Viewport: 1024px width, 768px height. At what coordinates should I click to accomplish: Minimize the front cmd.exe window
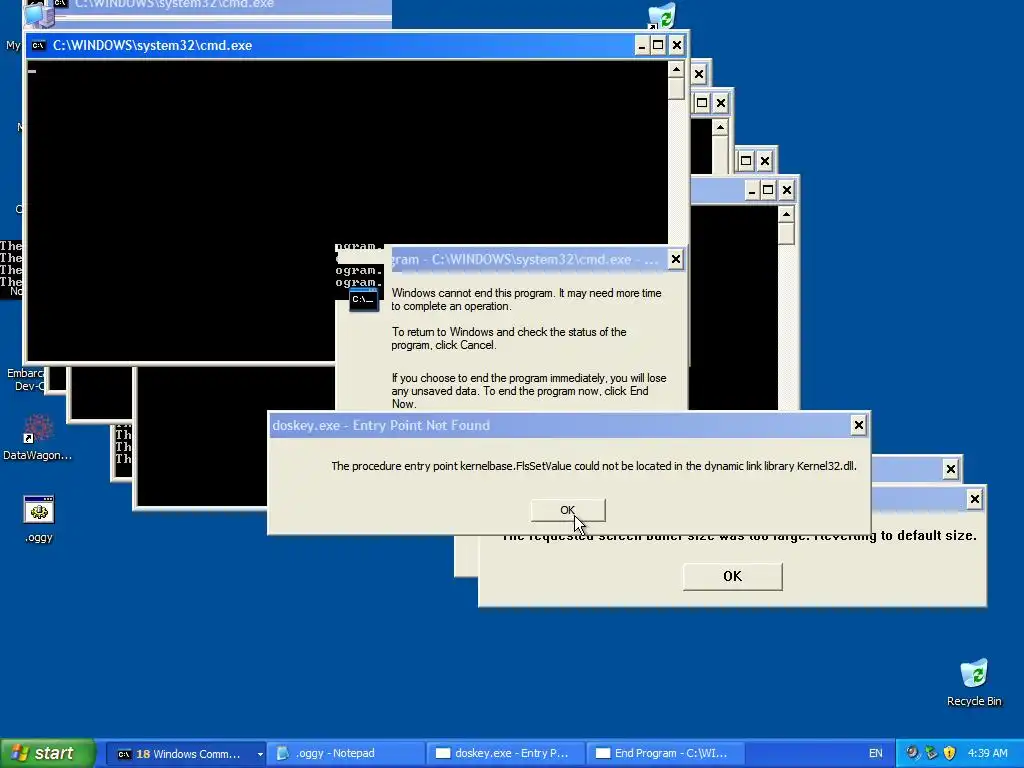[x=641, y=46]
